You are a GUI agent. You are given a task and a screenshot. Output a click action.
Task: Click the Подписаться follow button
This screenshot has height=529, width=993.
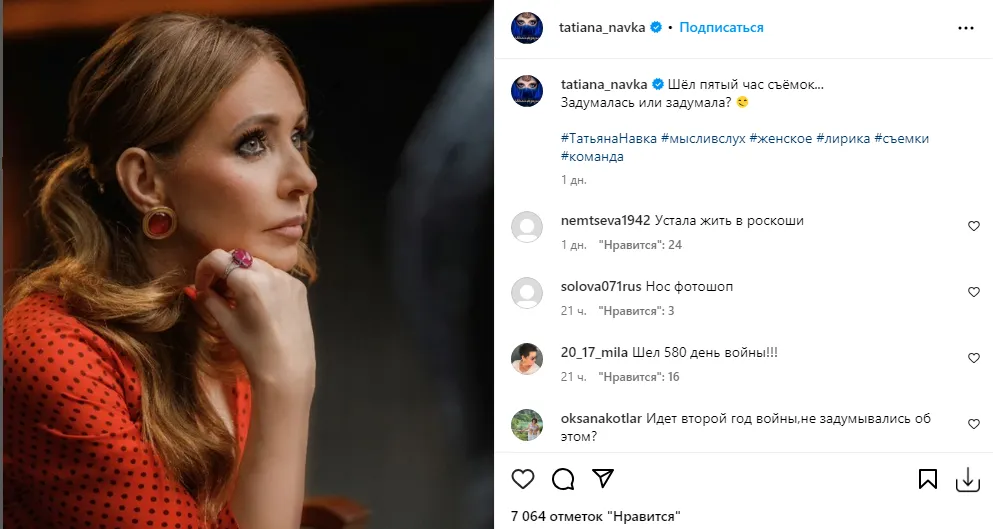pyautogui.click(x=721, y=28)
